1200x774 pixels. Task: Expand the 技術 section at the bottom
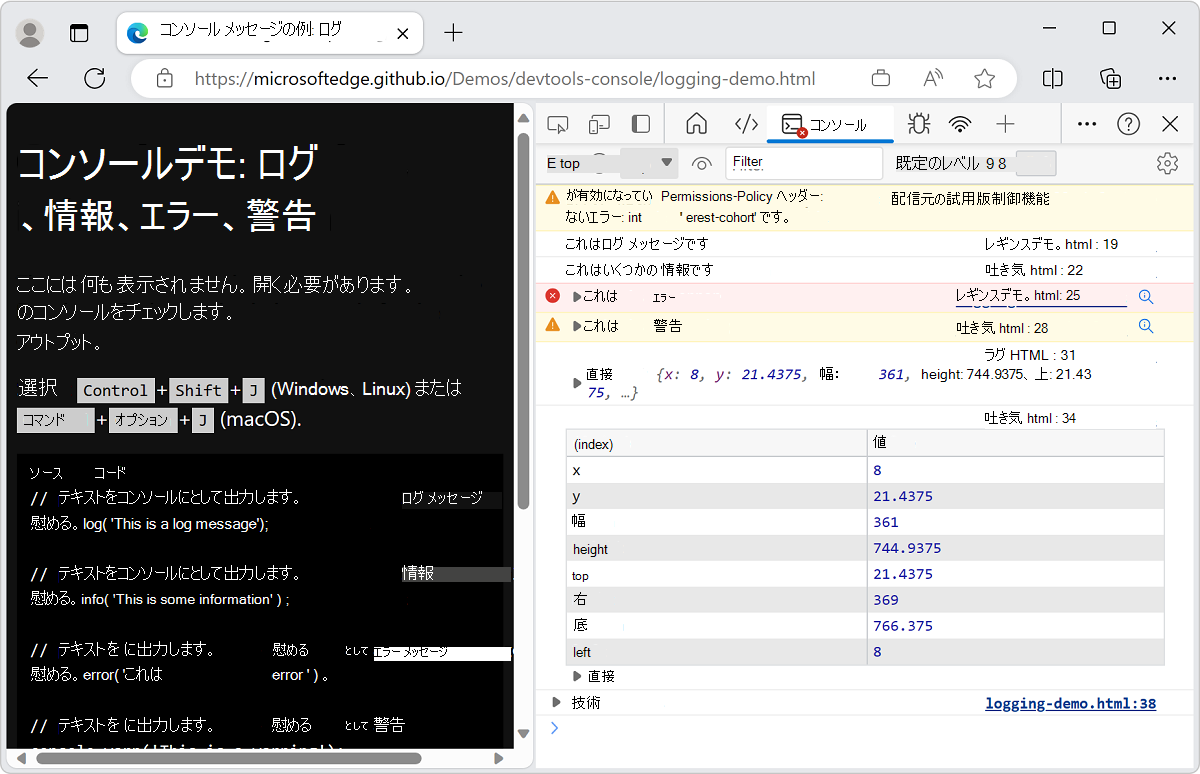pyautogui.click(x=557, y=702)
